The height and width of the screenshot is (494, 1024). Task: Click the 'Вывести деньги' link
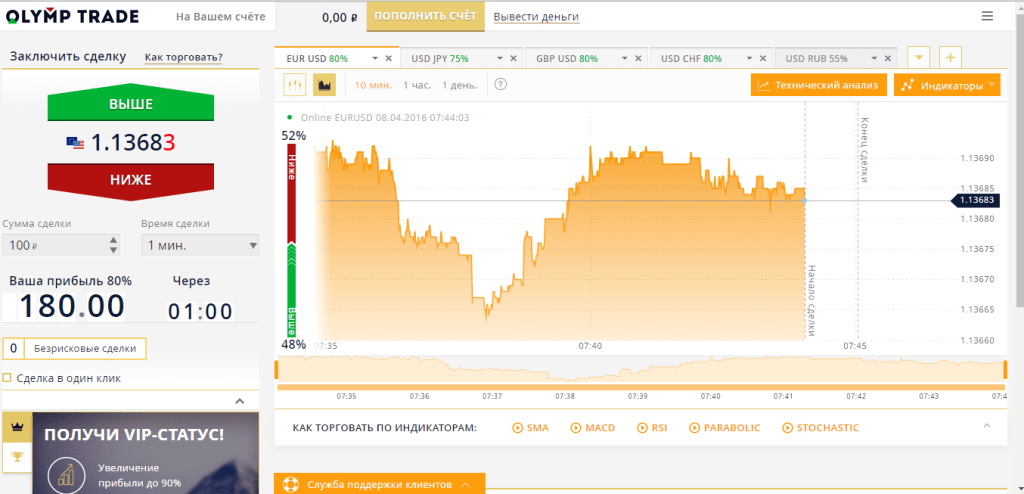coord(536,17)
